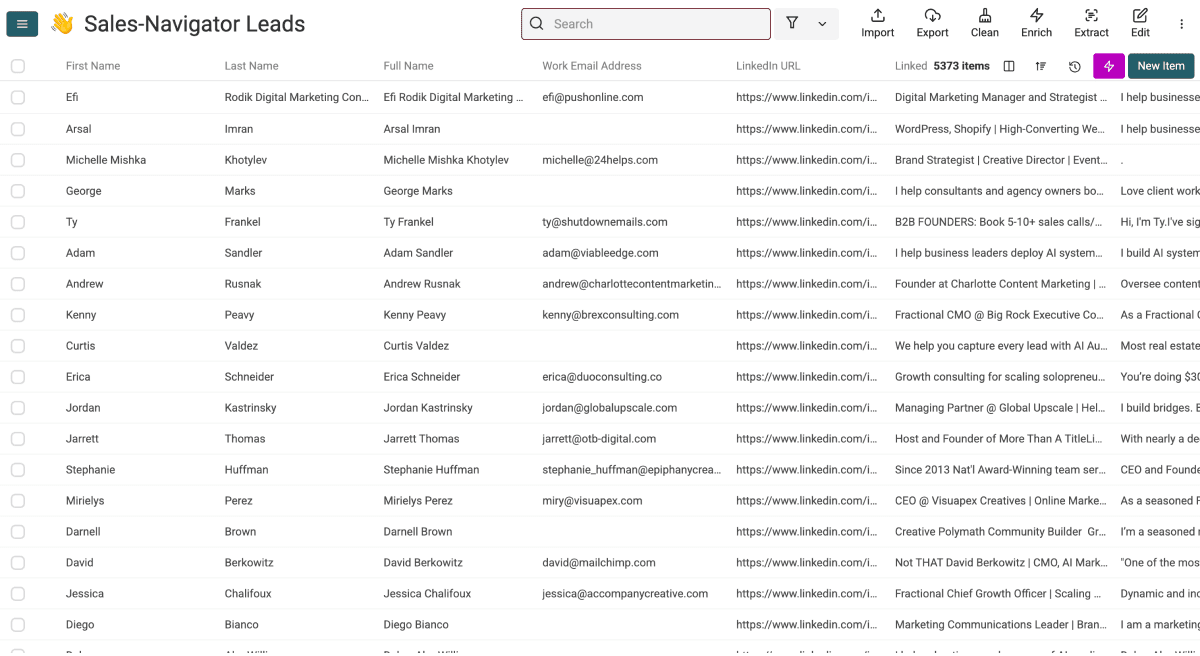The image size is (1200, 656).
Task: Select last name cell Valdez
Action: tap(241, 345)
